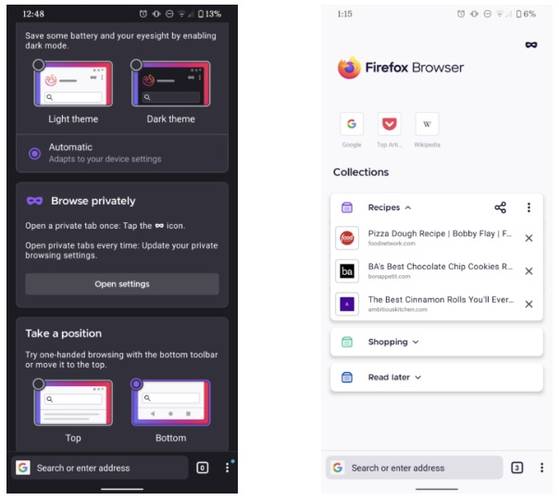Click the Bottom toolbar position preview image
Image resolution: width=559 pixels, height=500 pixels.
171,402
